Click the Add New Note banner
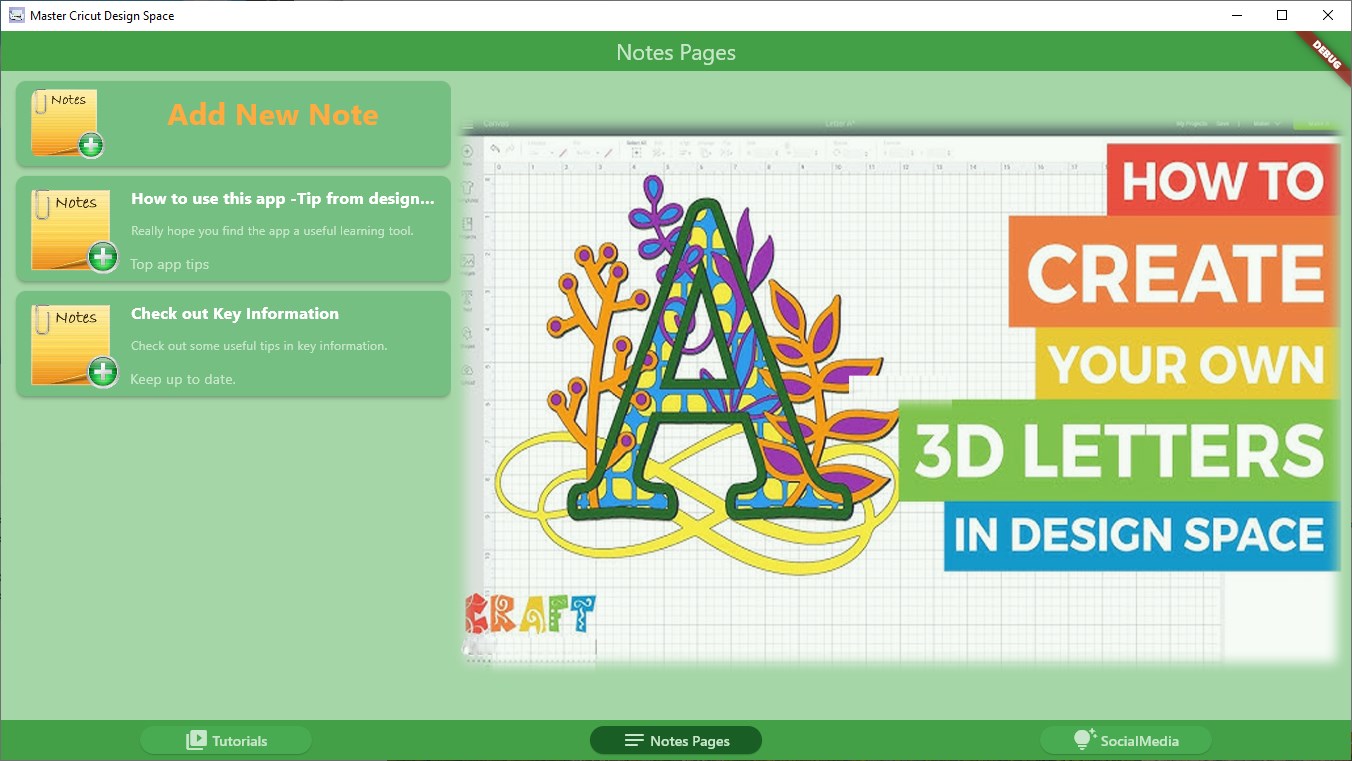 click(272, 114)
